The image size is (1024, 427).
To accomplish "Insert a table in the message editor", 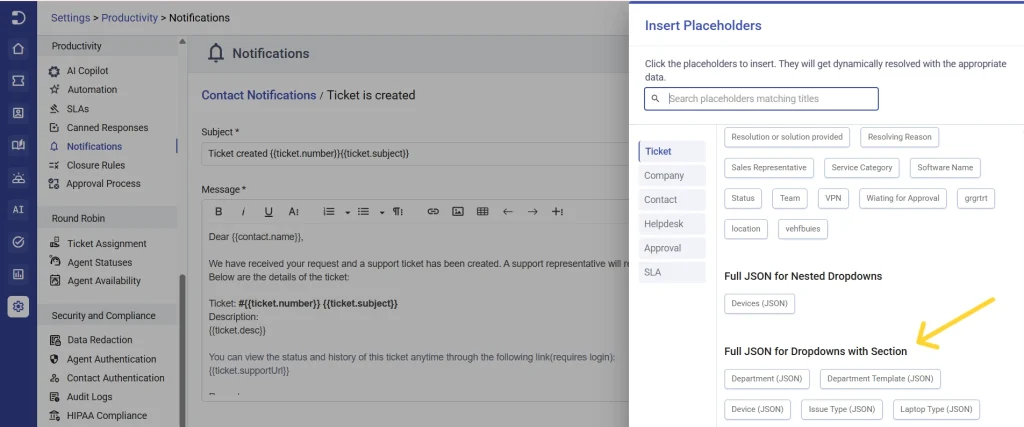I will tap(483, 212).
